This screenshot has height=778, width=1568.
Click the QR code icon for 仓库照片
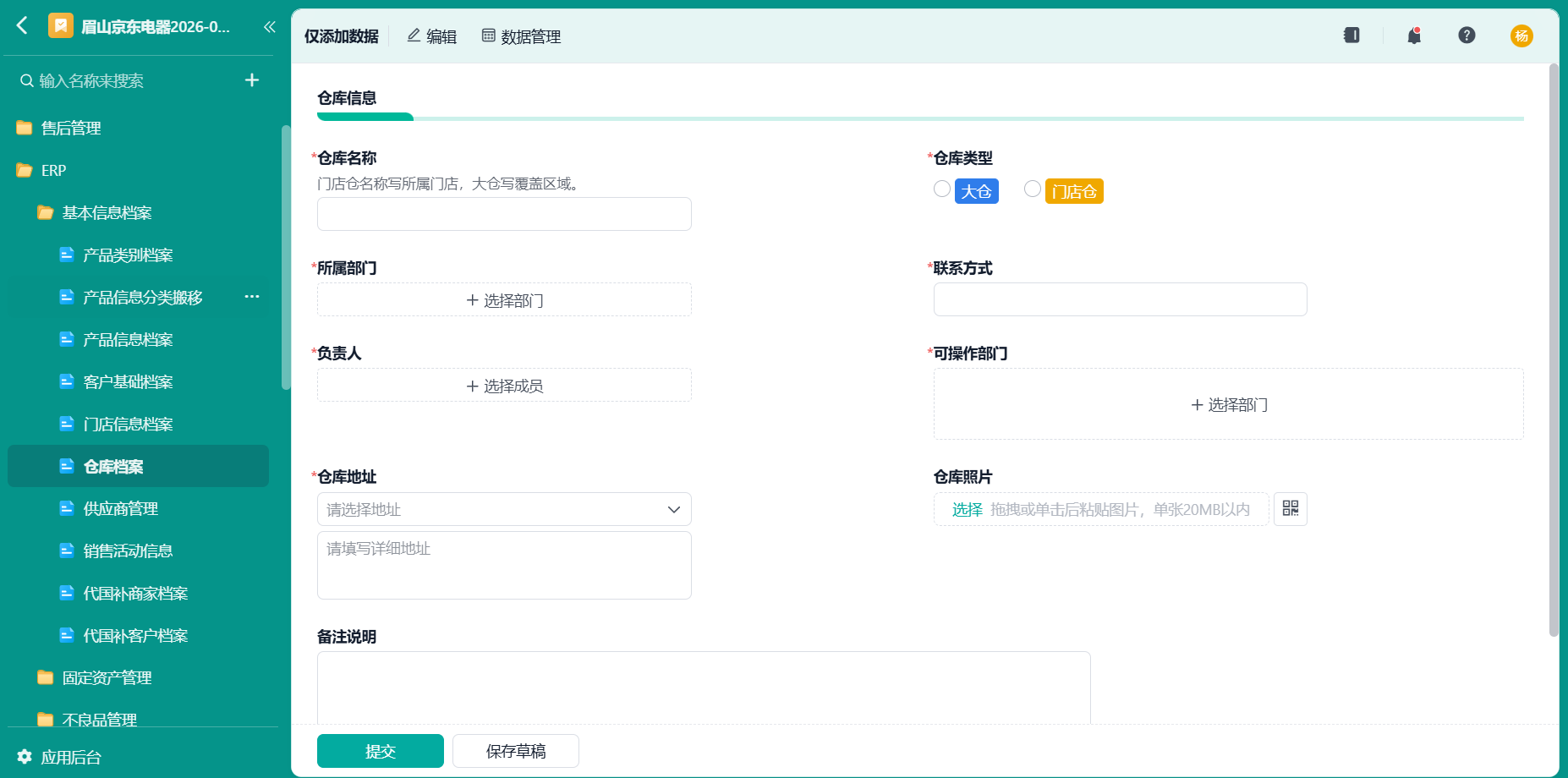(1291, 509)
